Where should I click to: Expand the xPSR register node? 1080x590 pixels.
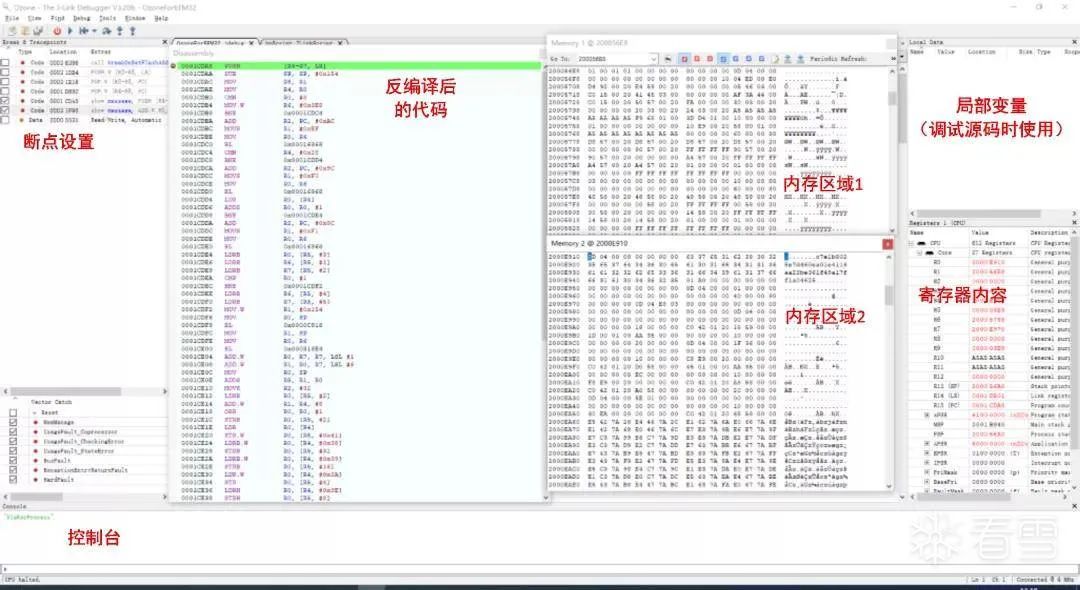927,415
